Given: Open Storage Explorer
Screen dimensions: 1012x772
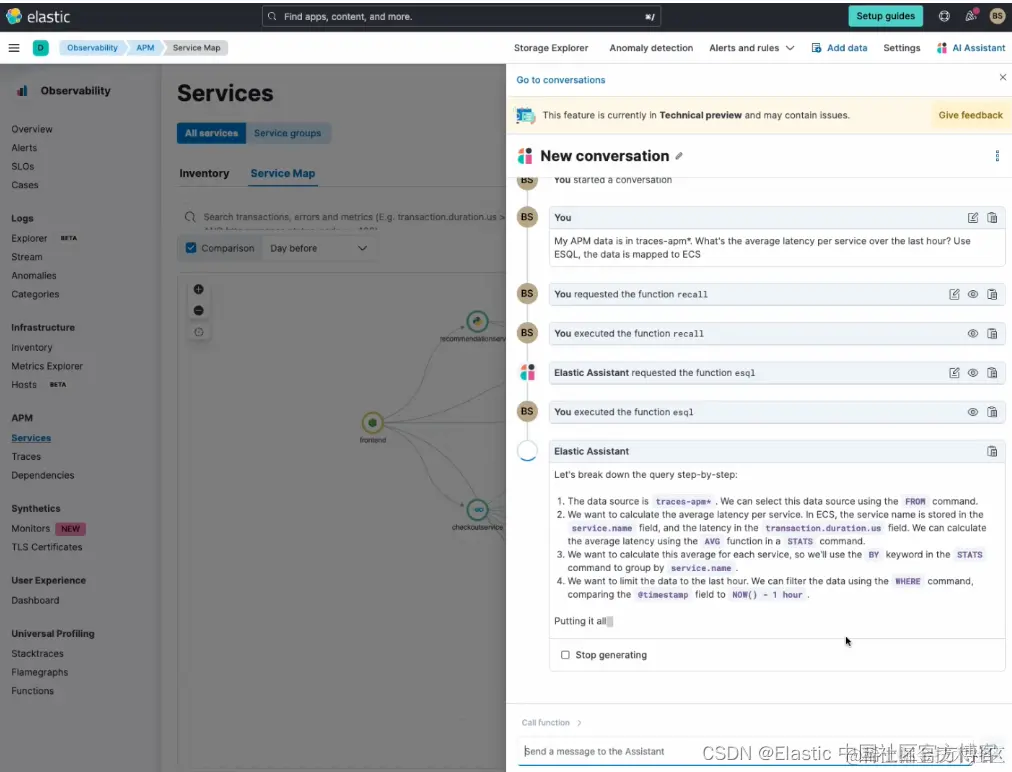Looking at the screenshot, I should point(551,48).
